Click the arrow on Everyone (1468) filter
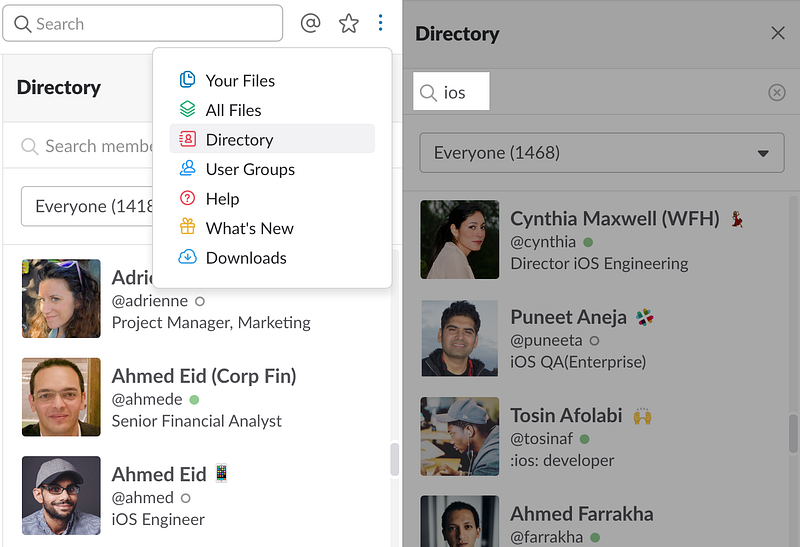 [763, 153]
